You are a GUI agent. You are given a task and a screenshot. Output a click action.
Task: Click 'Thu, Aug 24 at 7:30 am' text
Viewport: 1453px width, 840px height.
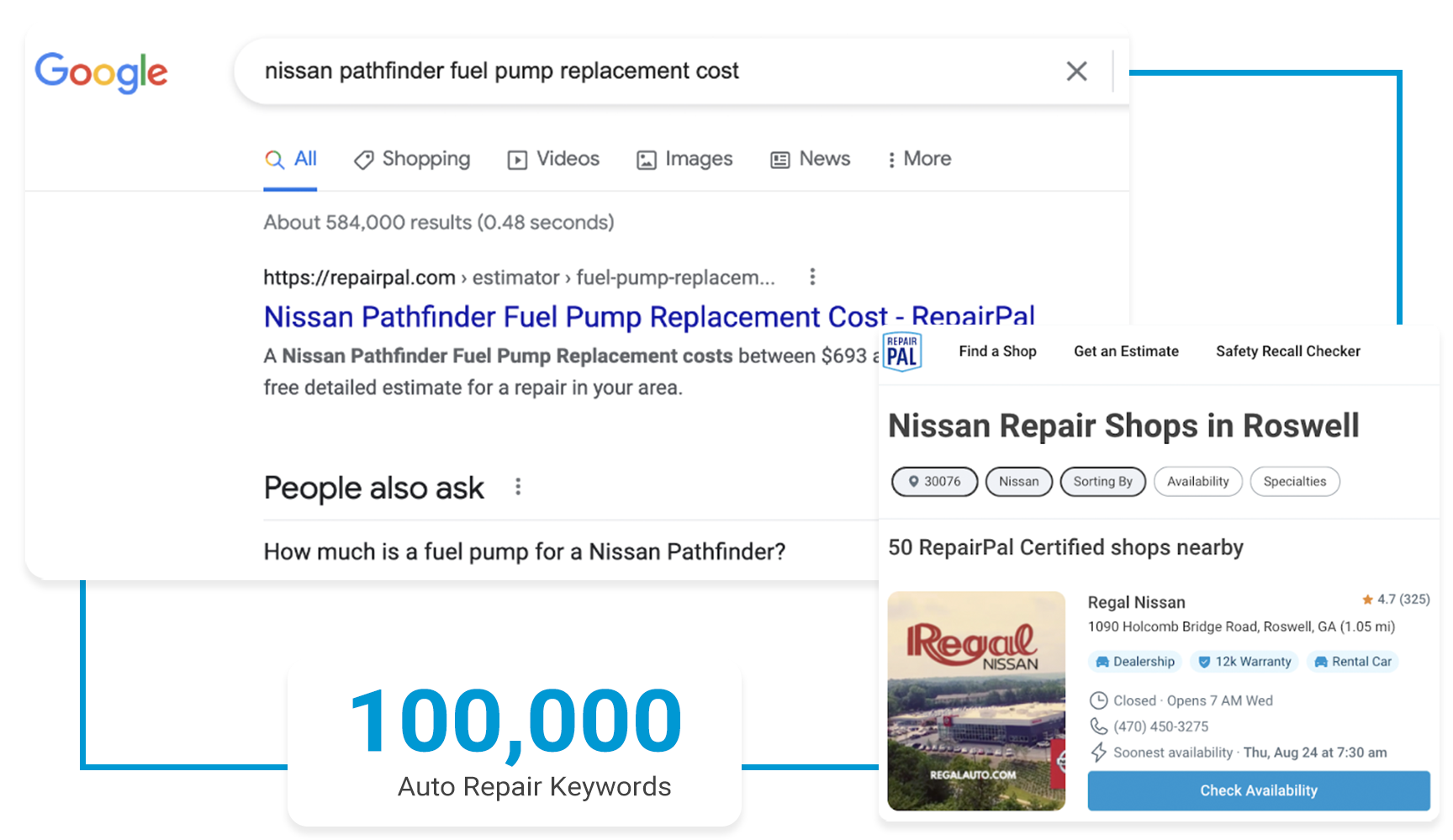coord(1315,753)
